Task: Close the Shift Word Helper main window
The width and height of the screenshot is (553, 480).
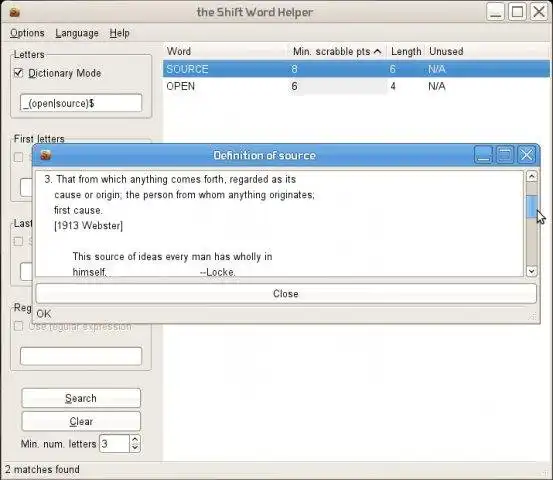Action: coord(539,12)
